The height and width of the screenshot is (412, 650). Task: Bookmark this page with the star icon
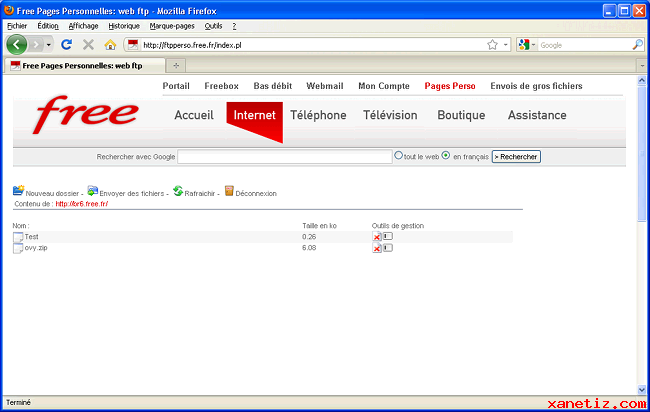[x=492, y=45]
